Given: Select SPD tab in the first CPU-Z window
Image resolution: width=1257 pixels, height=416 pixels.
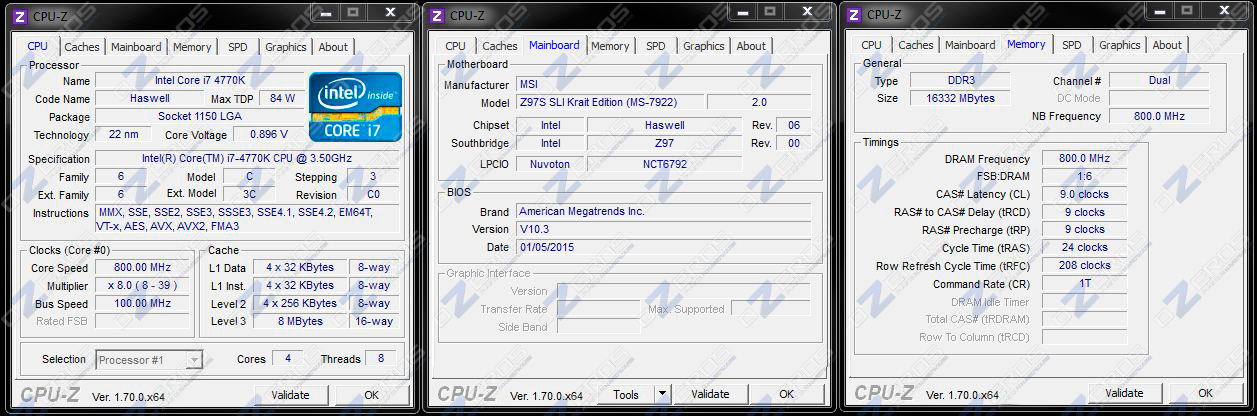Looking at the screenshot, I should coord(238,47).
